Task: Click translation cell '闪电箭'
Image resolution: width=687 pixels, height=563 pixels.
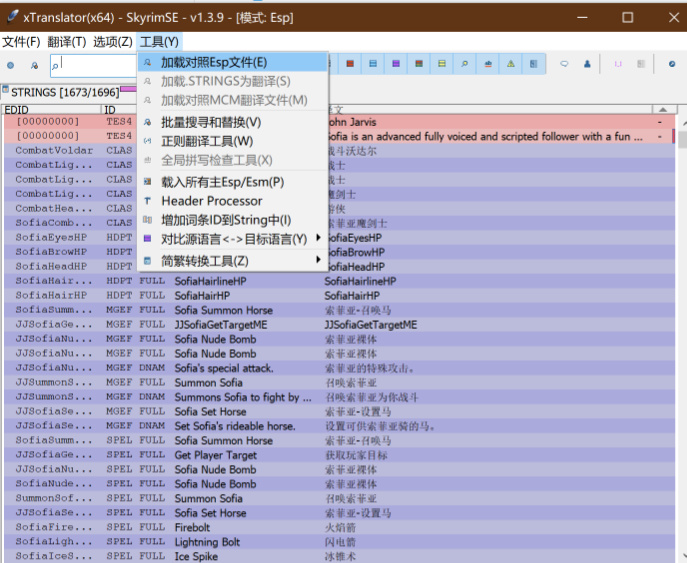Action: point(340,542)
